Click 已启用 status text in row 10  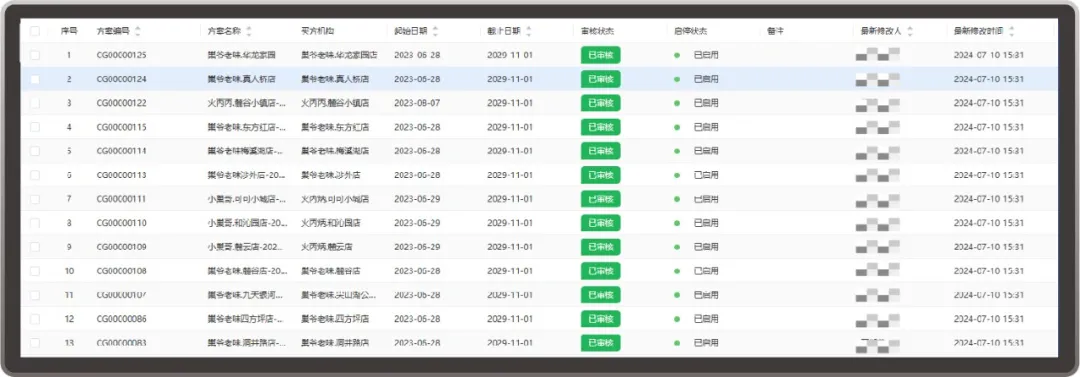[706, 271]
